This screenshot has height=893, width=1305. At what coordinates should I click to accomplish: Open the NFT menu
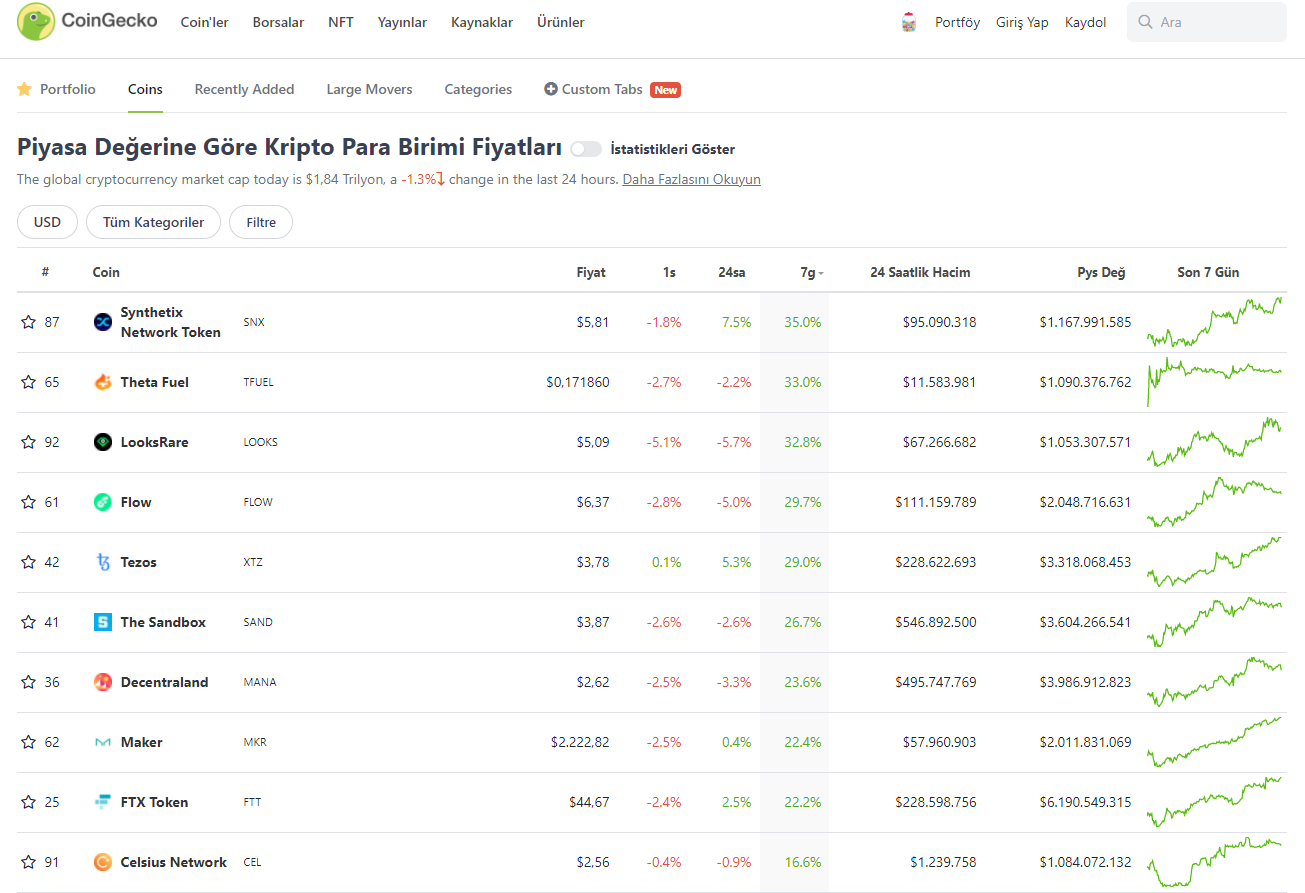click(x=341, y=22)
